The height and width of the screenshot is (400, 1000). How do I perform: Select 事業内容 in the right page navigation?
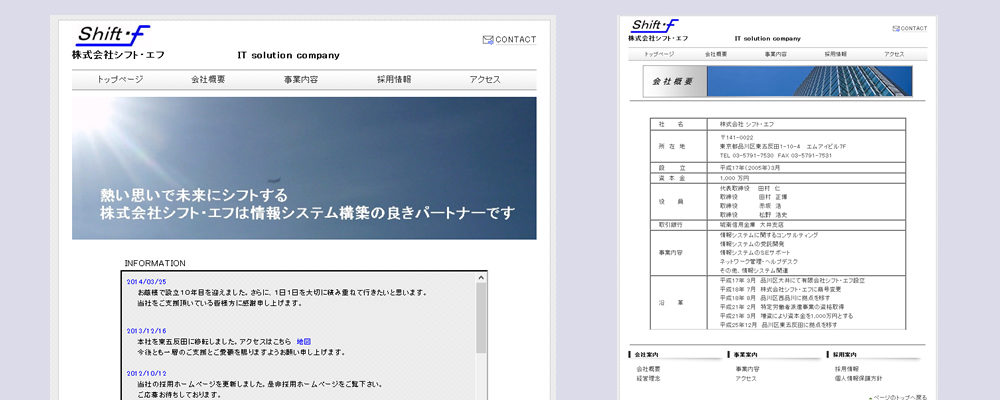[776, 54]
